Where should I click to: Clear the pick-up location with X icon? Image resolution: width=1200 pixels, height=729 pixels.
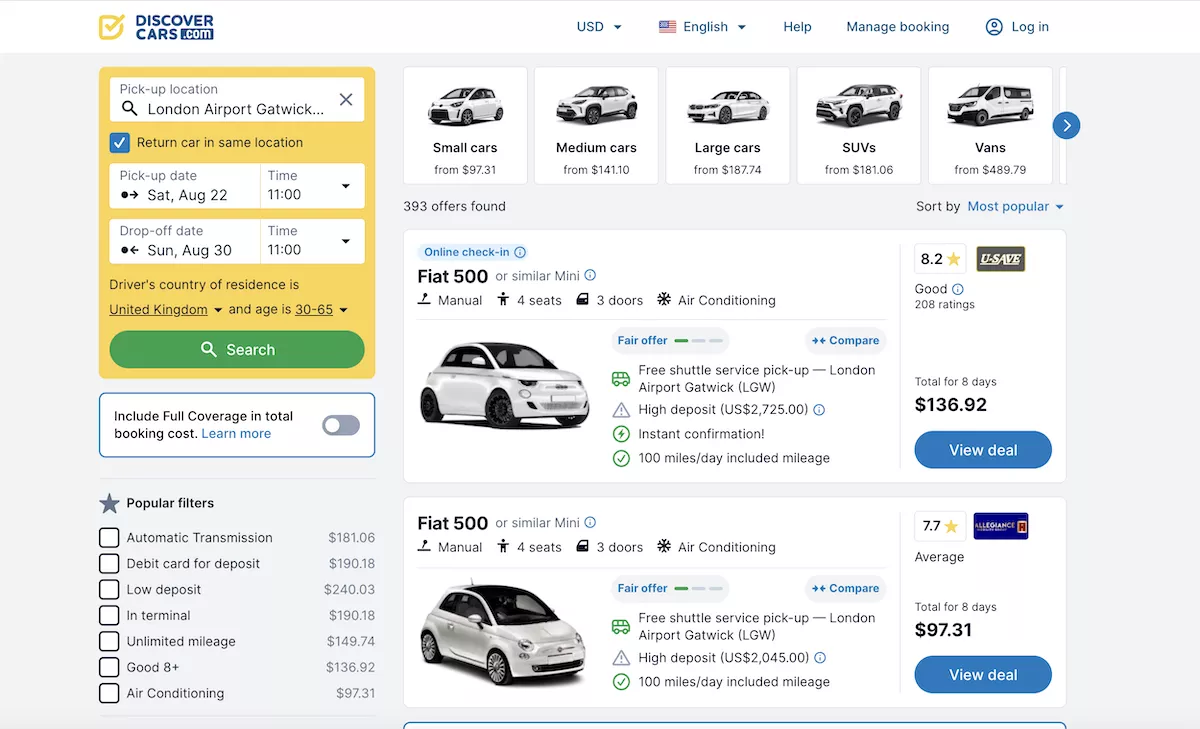[346, 100]
